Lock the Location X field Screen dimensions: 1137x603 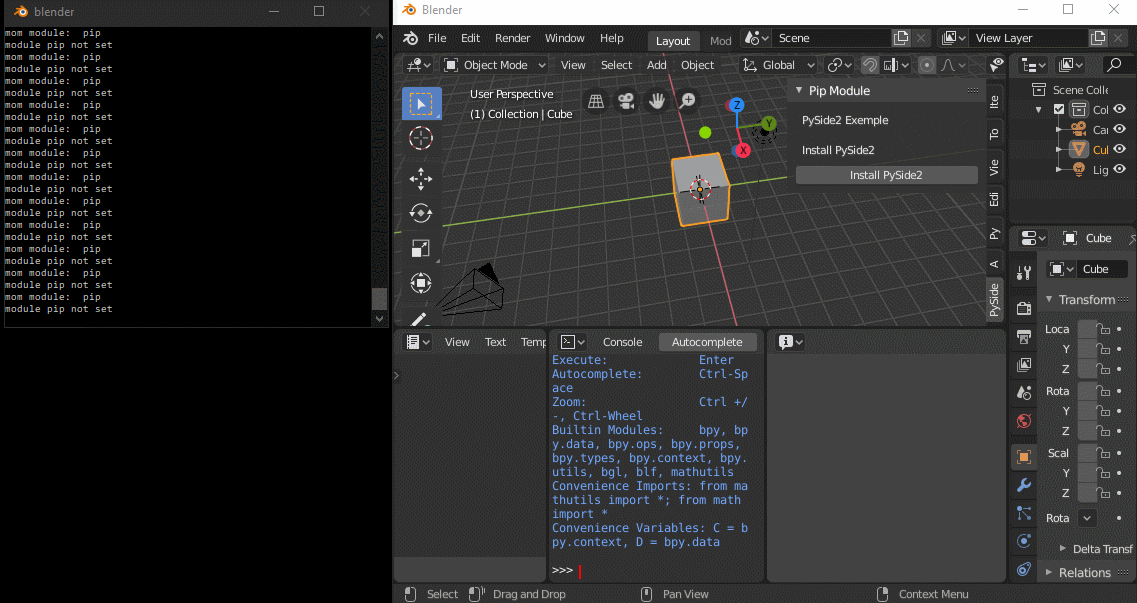[x=1104, y=329]
